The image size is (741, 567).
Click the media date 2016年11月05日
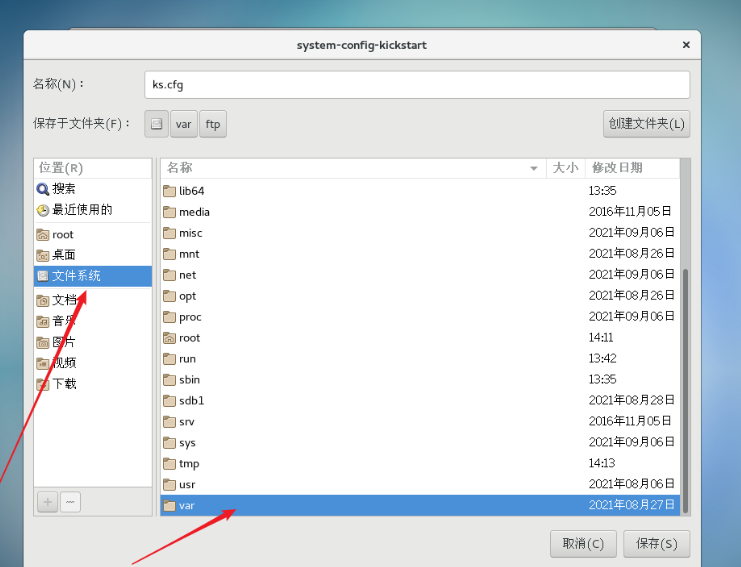(x=630, y=212)
